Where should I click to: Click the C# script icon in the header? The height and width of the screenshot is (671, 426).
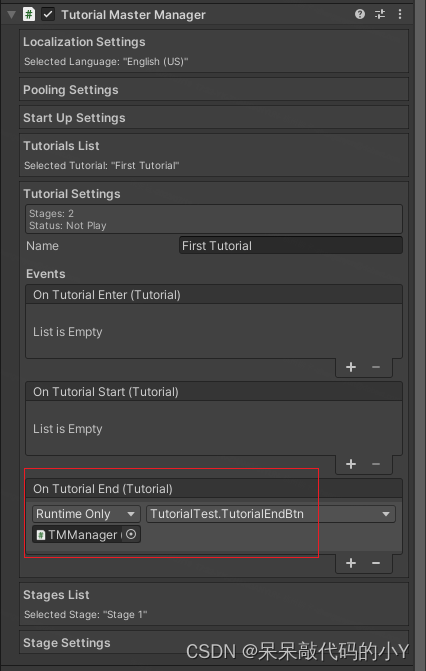(29, 14)
